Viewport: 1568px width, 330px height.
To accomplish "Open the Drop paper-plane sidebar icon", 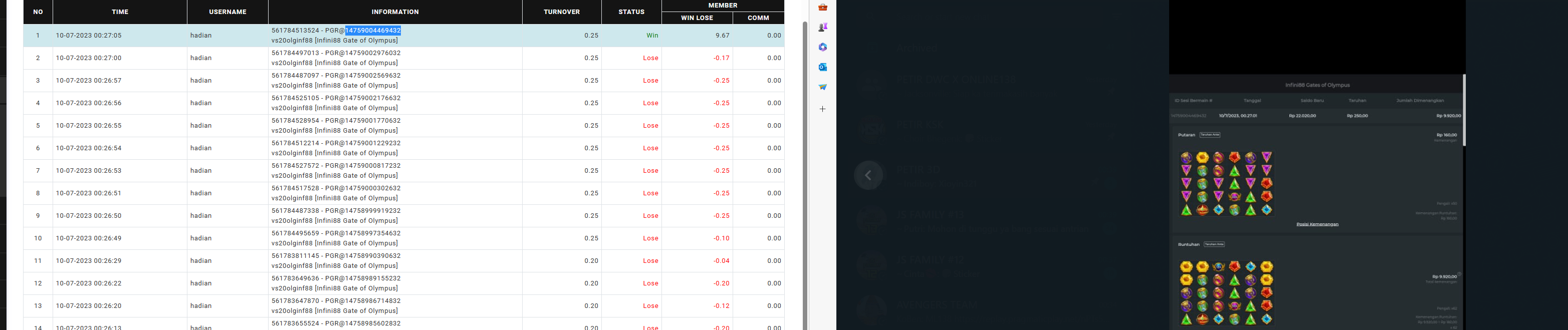I will (823, 87).
